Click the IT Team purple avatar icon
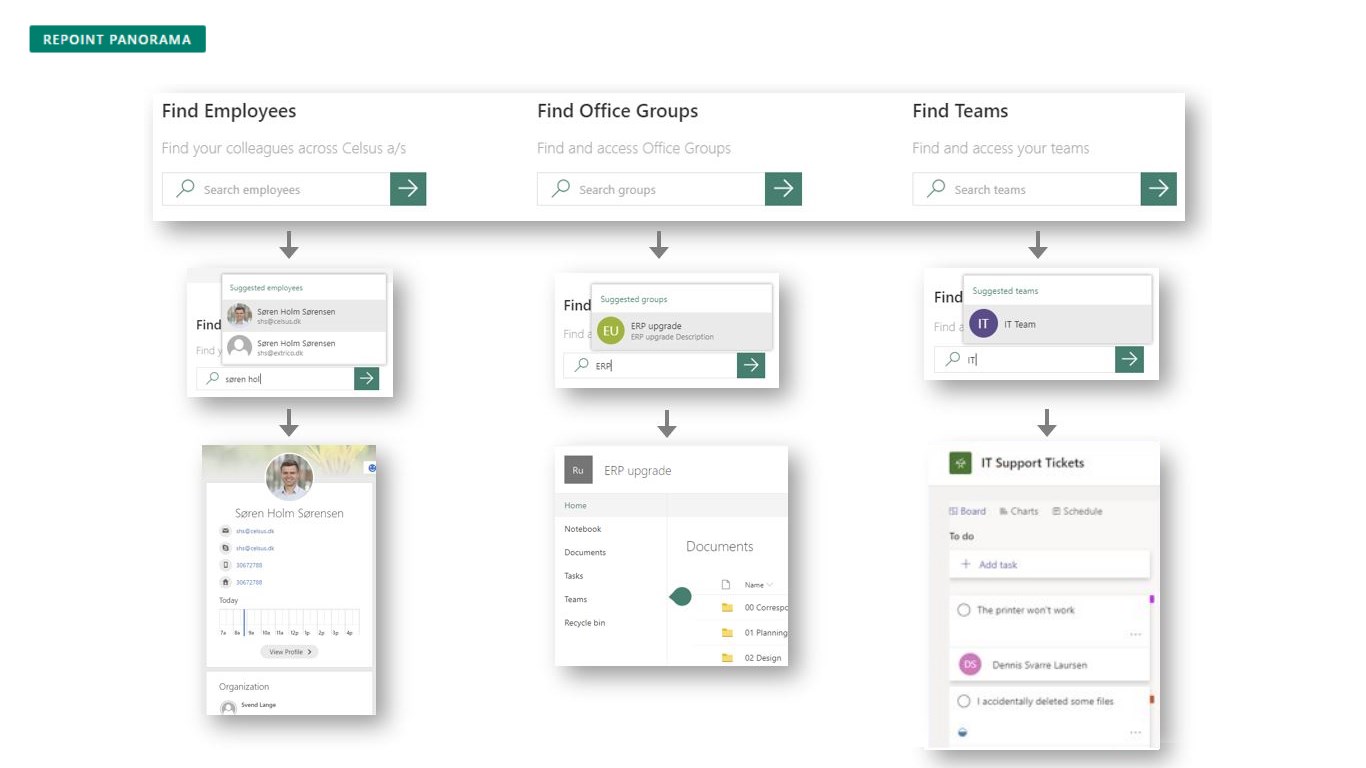1366x768 pixels. (x=983, y=324)
